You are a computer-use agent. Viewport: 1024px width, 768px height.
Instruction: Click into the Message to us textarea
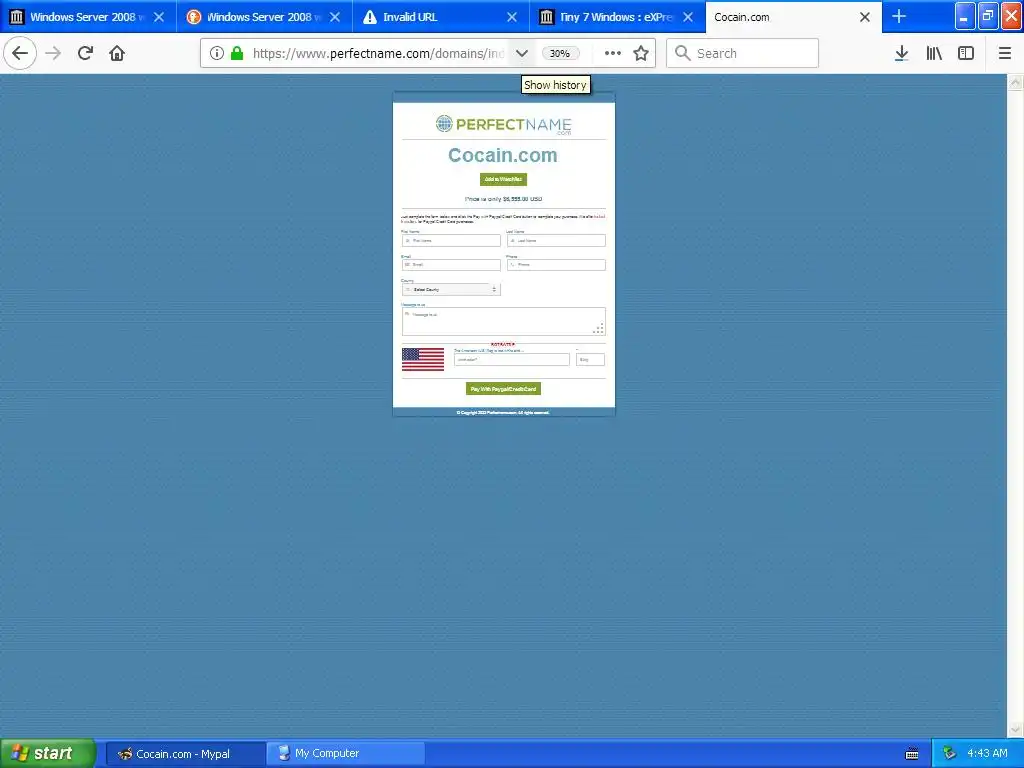click(504, 321)
